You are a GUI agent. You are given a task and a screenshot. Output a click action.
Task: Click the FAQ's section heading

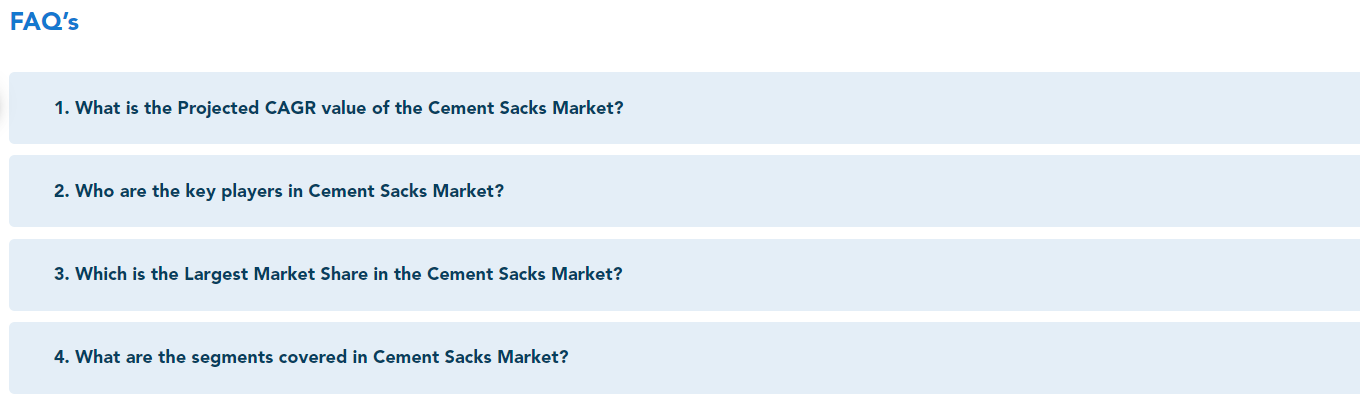coord(44,23)
